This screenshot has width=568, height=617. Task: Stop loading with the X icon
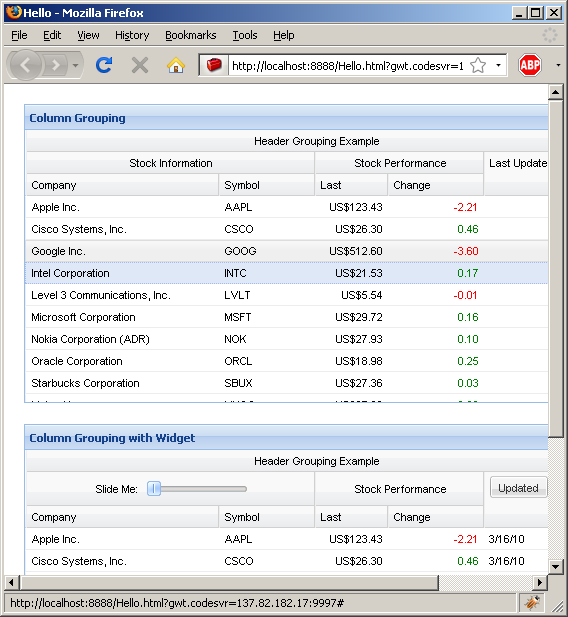(140, 65)
